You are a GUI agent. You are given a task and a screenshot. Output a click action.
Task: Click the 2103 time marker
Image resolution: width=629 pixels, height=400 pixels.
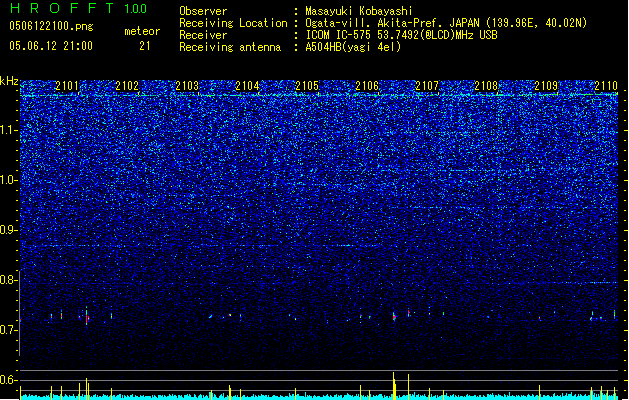[187, 86]
